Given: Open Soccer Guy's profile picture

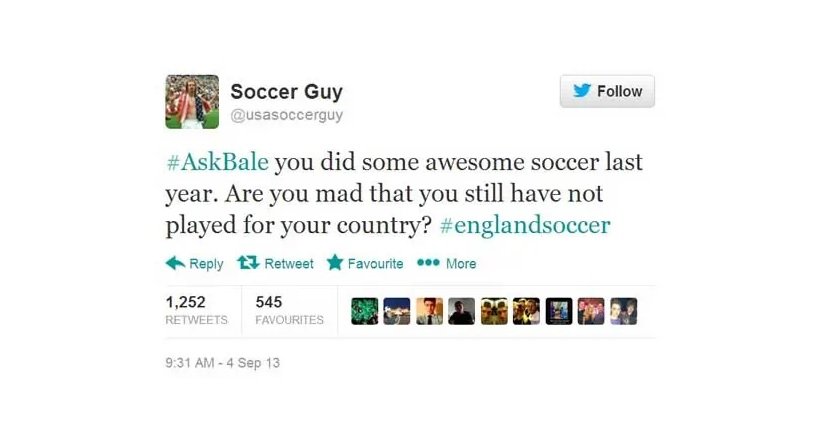Looking at the screenshot, I should [x=192, y=102].
